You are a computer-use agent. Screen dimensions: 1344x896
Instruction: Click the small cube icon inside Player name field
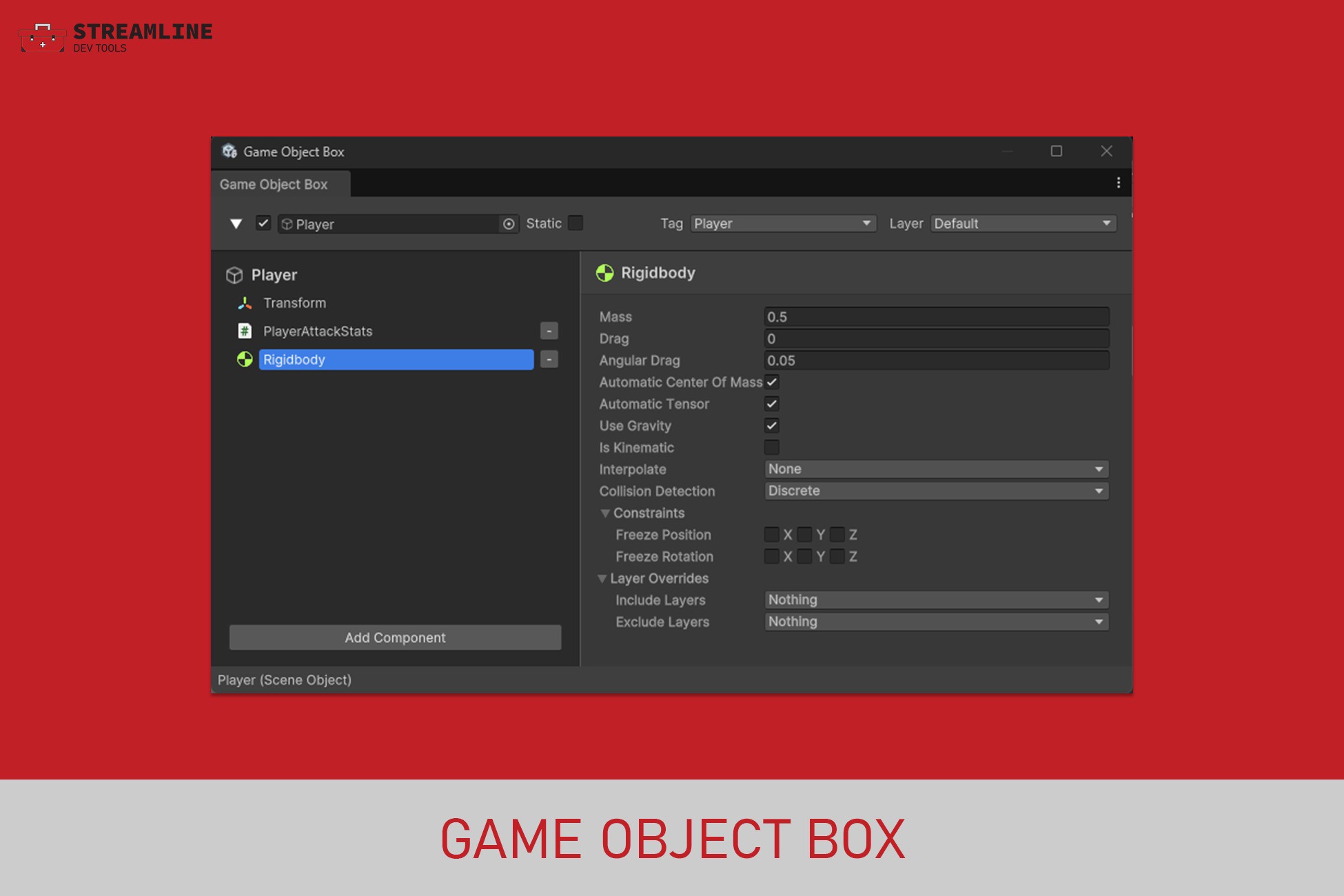pos(287,224)
